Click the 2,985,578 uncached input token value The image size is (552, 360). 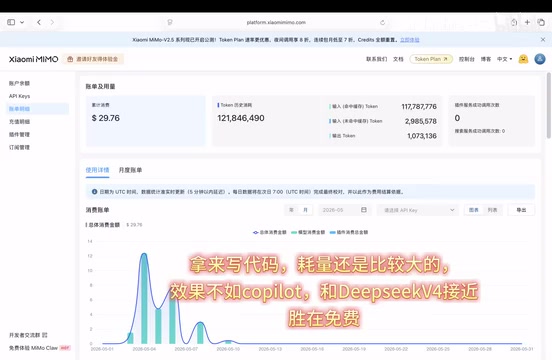421,121
